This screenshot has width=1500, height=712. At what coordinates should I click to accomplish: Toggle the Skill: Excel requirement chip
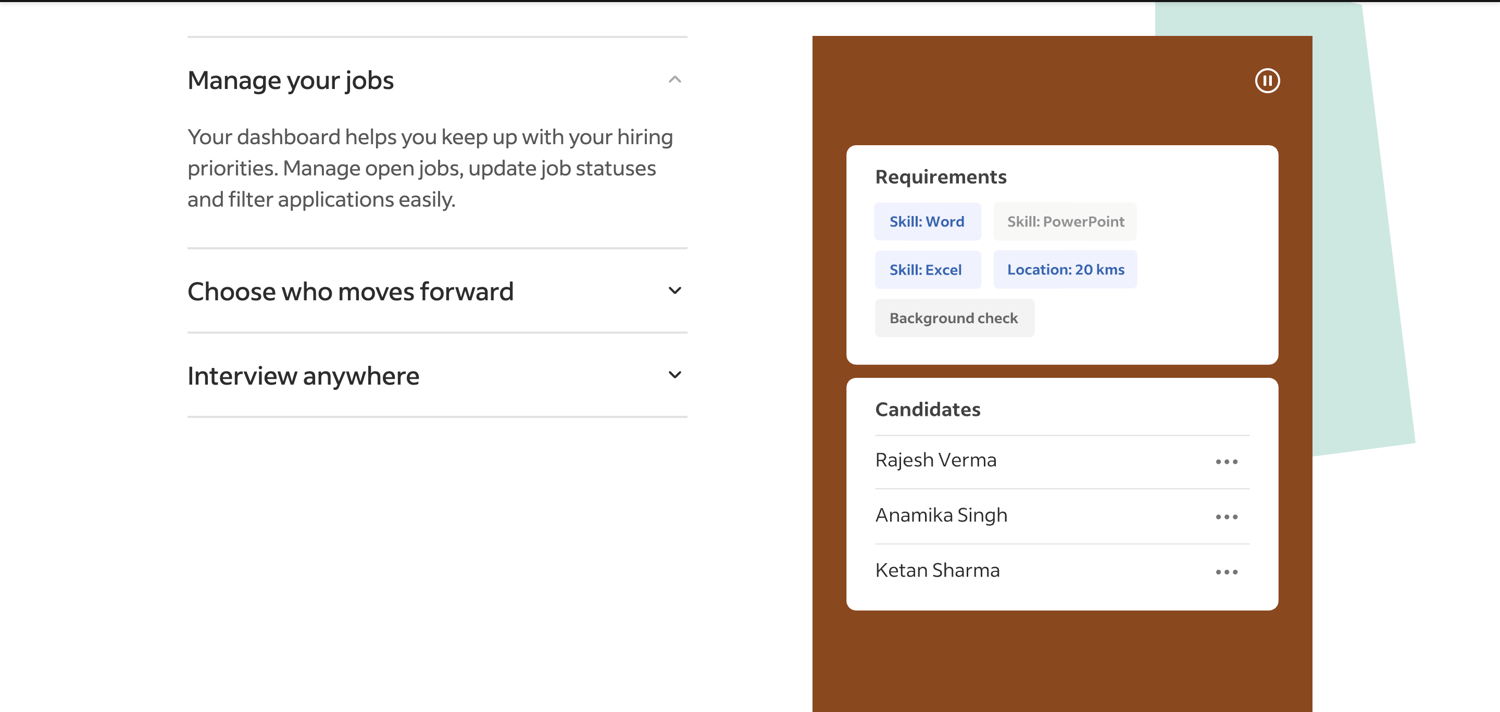tap(927, 270)
